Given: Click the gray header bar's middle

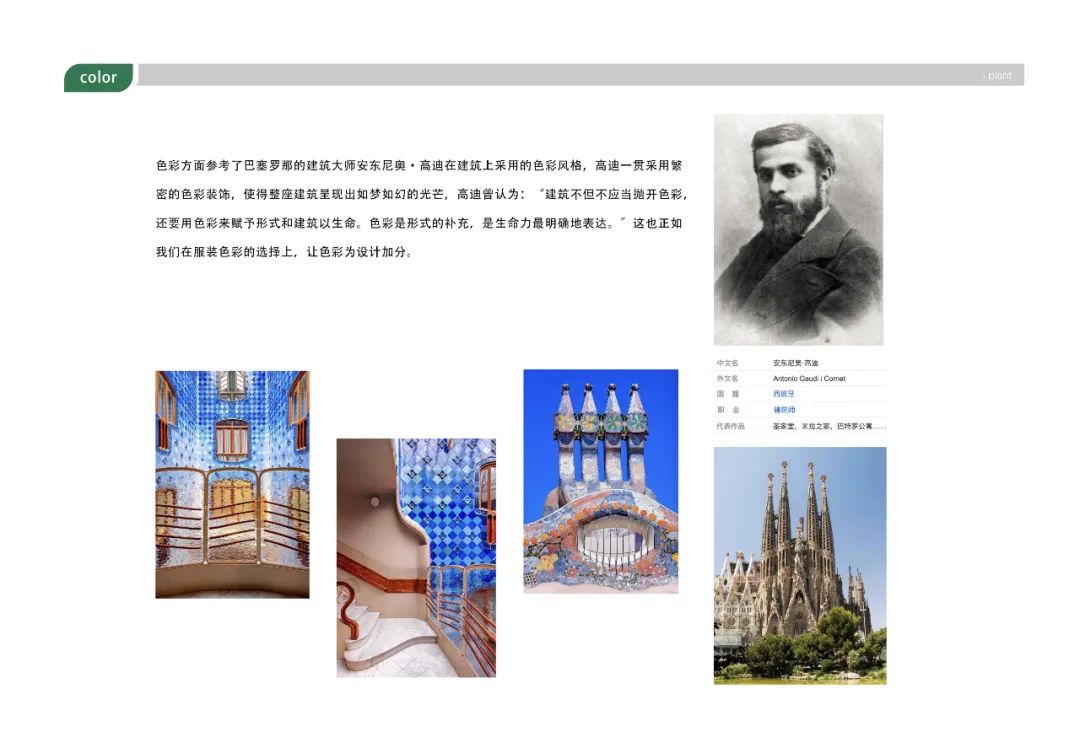Looking at the screenshot, I should [x=580, y=75].
